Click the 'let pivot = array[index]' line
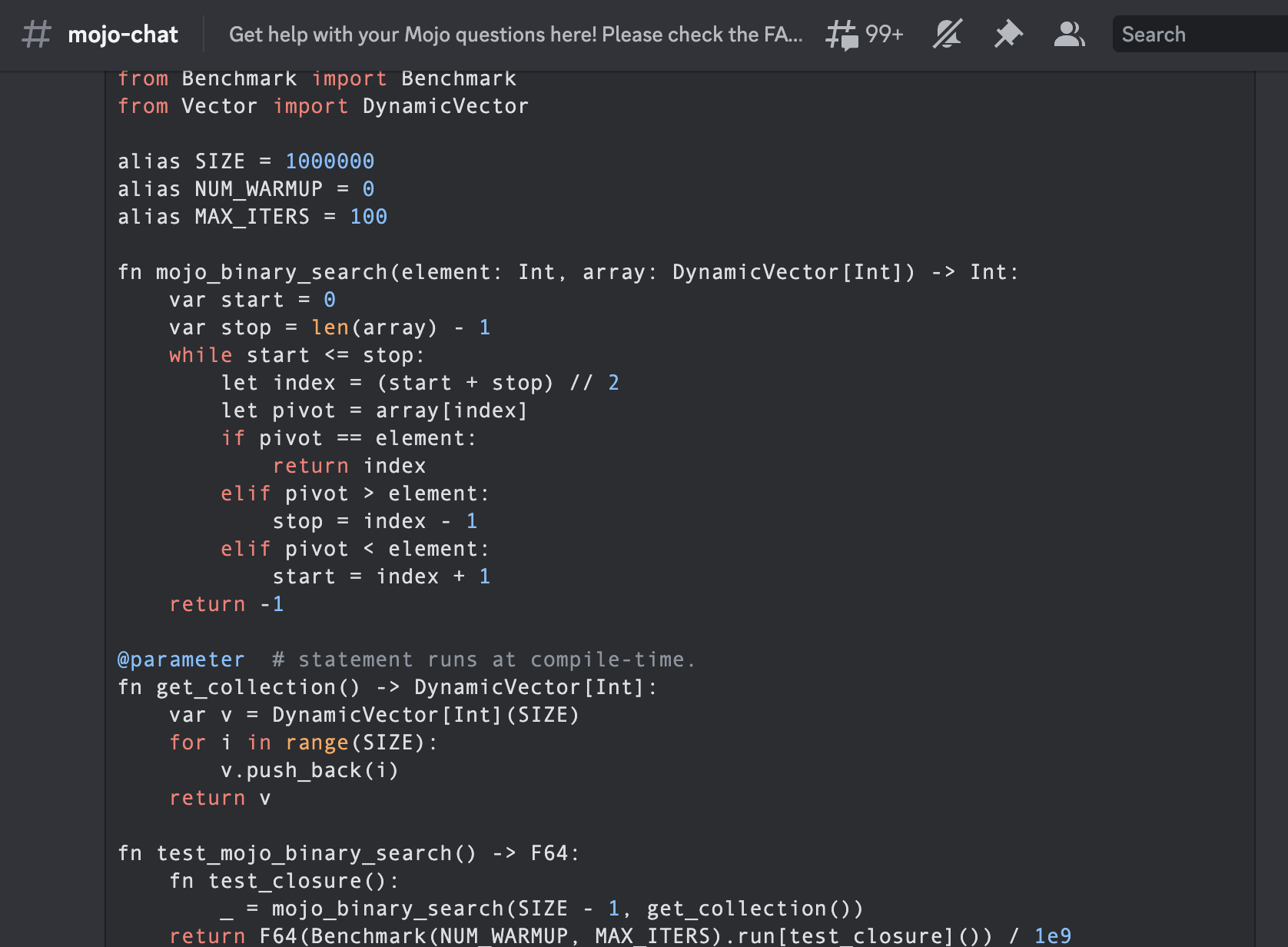The image size is (1288, 947). coord(374,410)
